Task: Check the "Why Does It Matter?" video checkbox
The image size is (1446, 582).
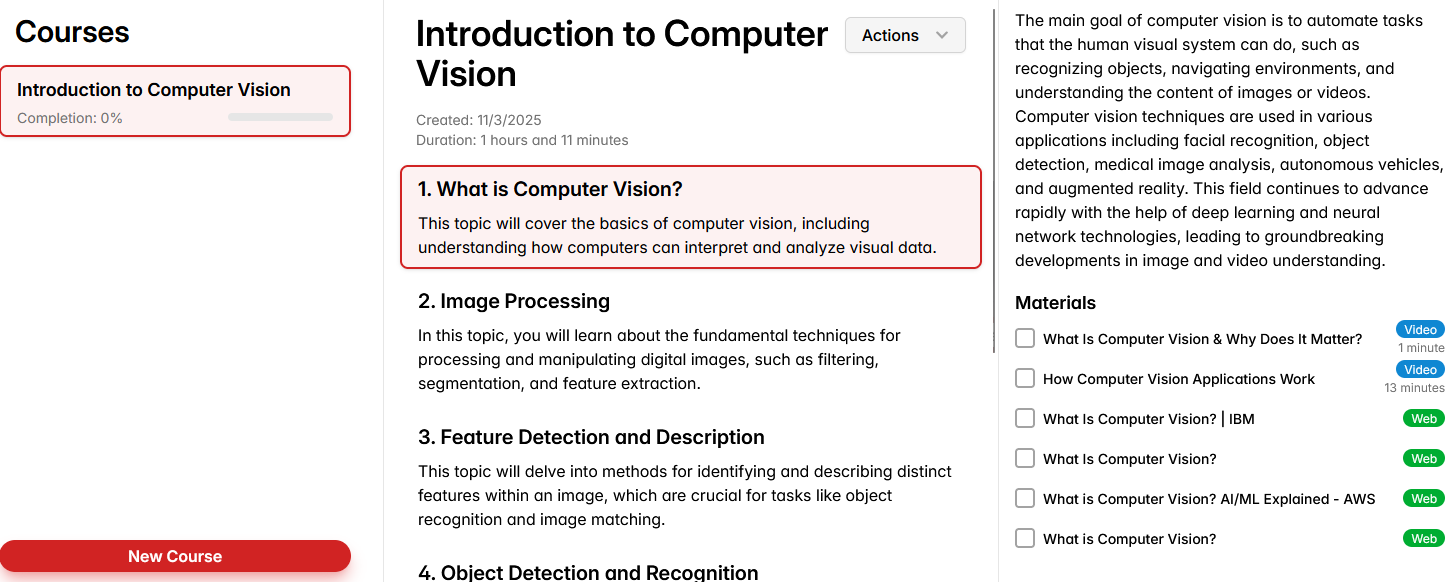Action: (x=1025, y=338)
